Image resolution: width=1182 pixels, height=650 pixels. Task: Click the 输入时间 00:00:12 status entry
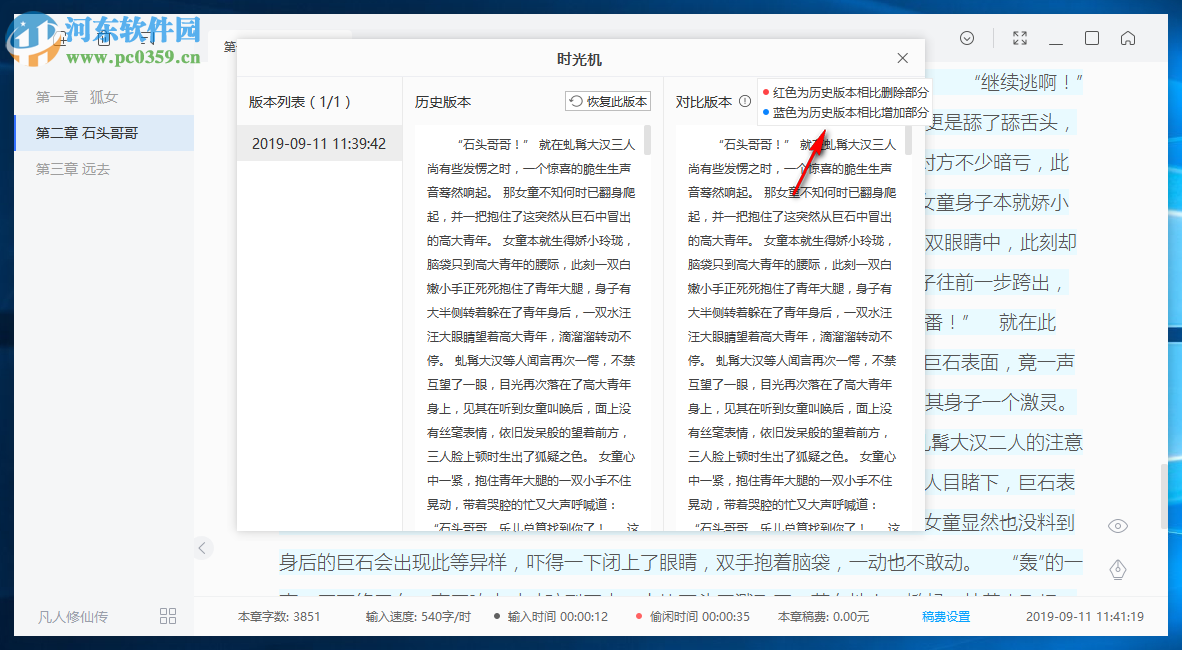[551, 617]
